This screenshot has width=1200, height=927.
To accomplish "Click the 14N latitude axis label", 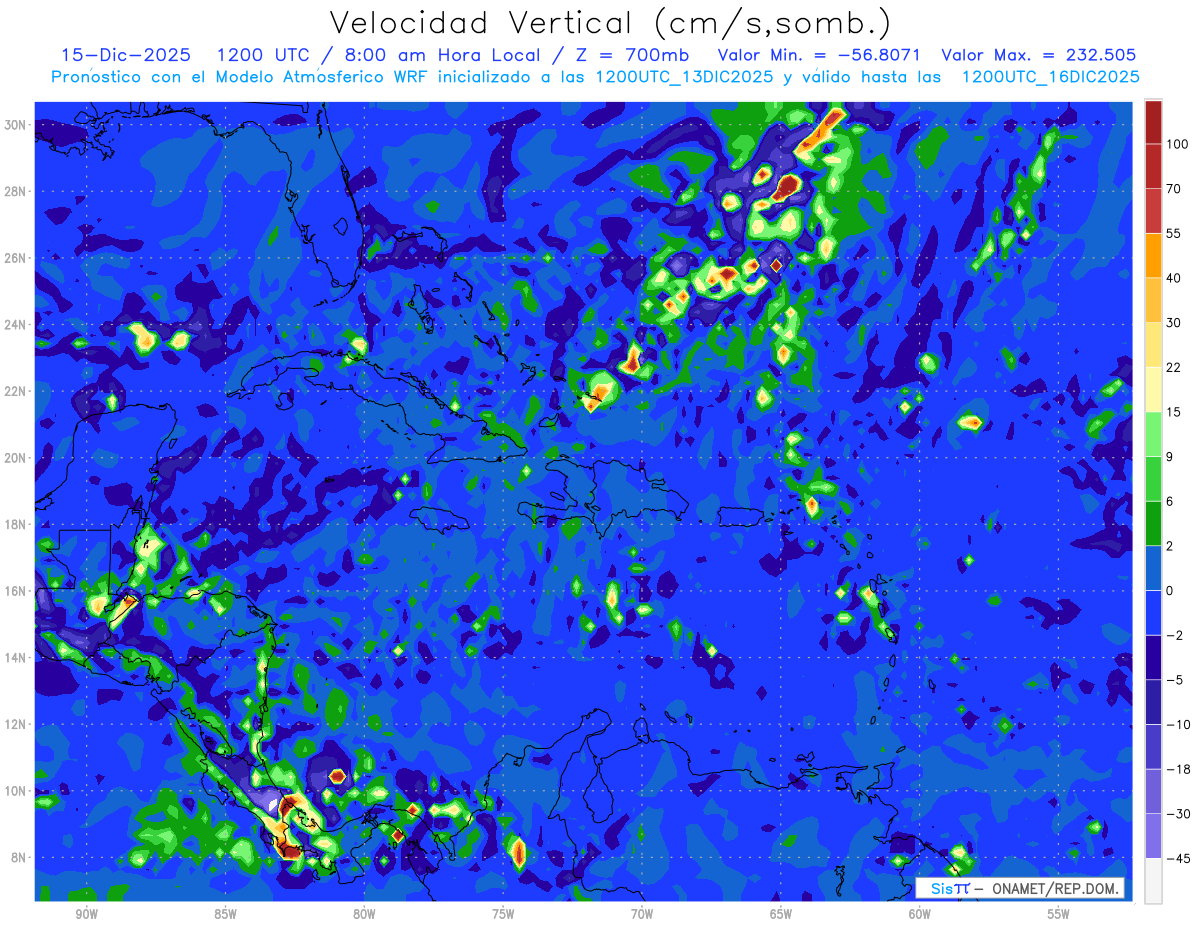I will click(x=16, y=658).
